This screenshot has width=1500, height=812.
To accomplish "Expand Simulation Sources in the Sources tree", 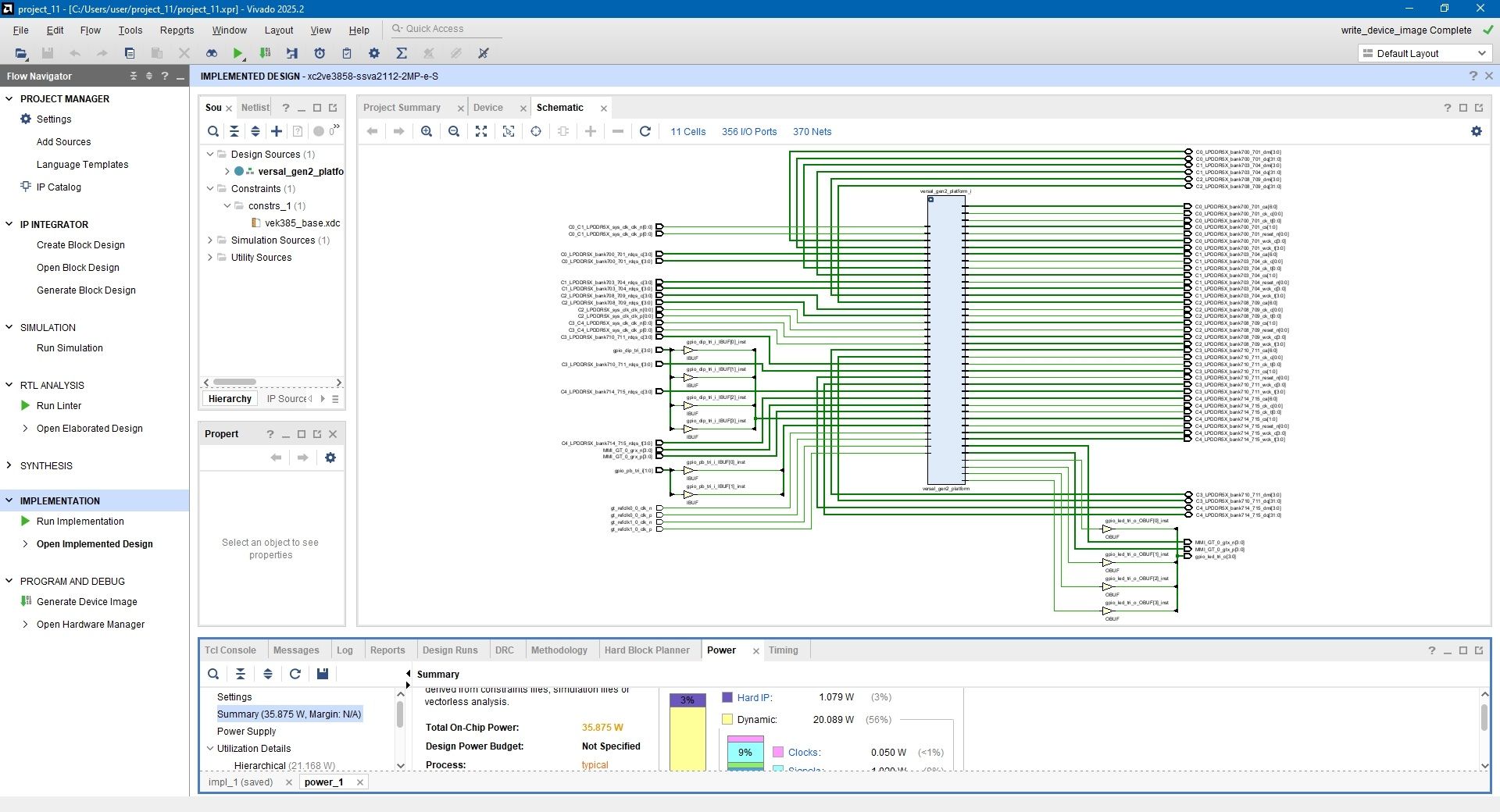I will coord(209,240).
